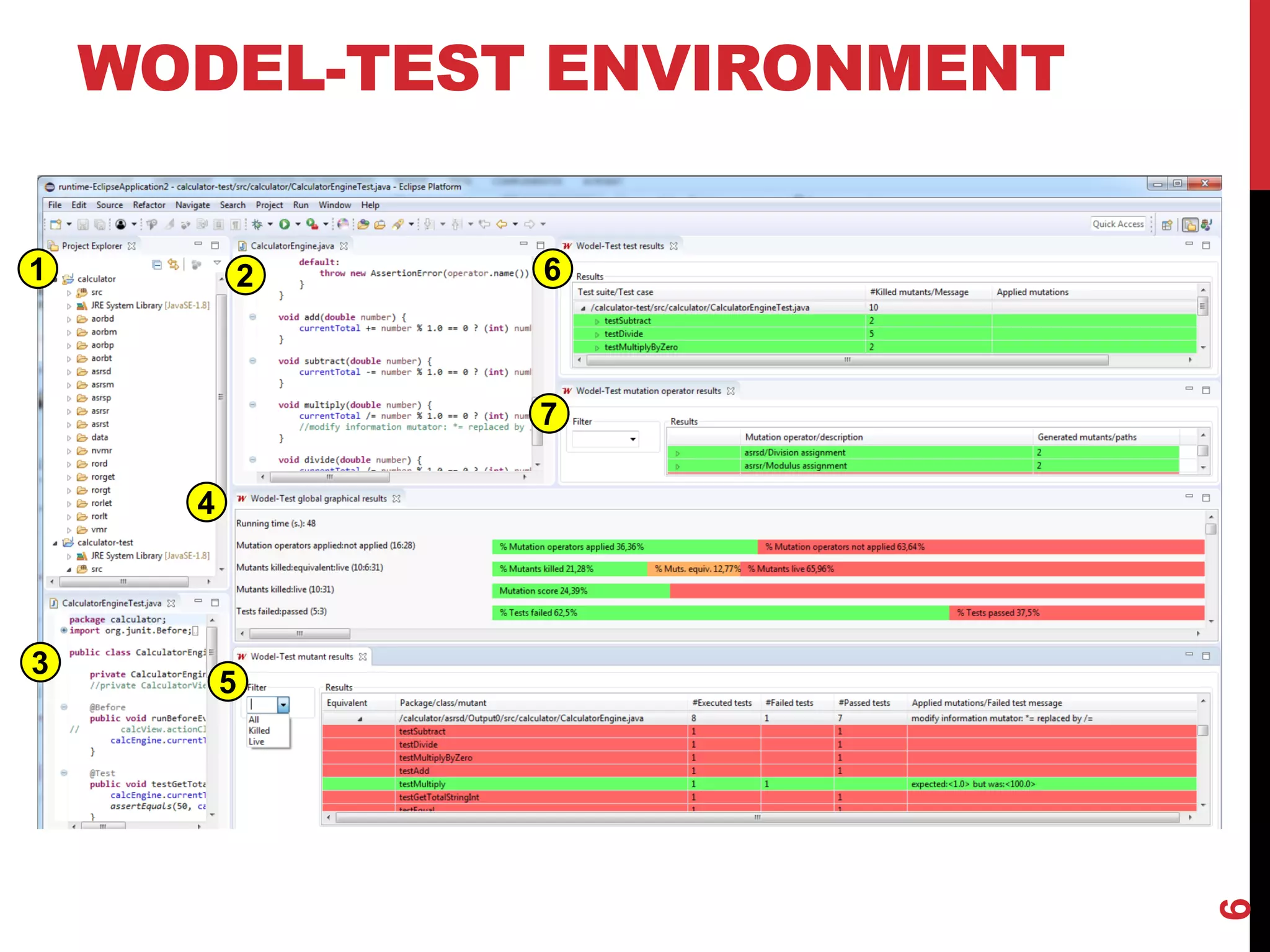
Task: Click the green Run button icon
Action: coord(285,224)
